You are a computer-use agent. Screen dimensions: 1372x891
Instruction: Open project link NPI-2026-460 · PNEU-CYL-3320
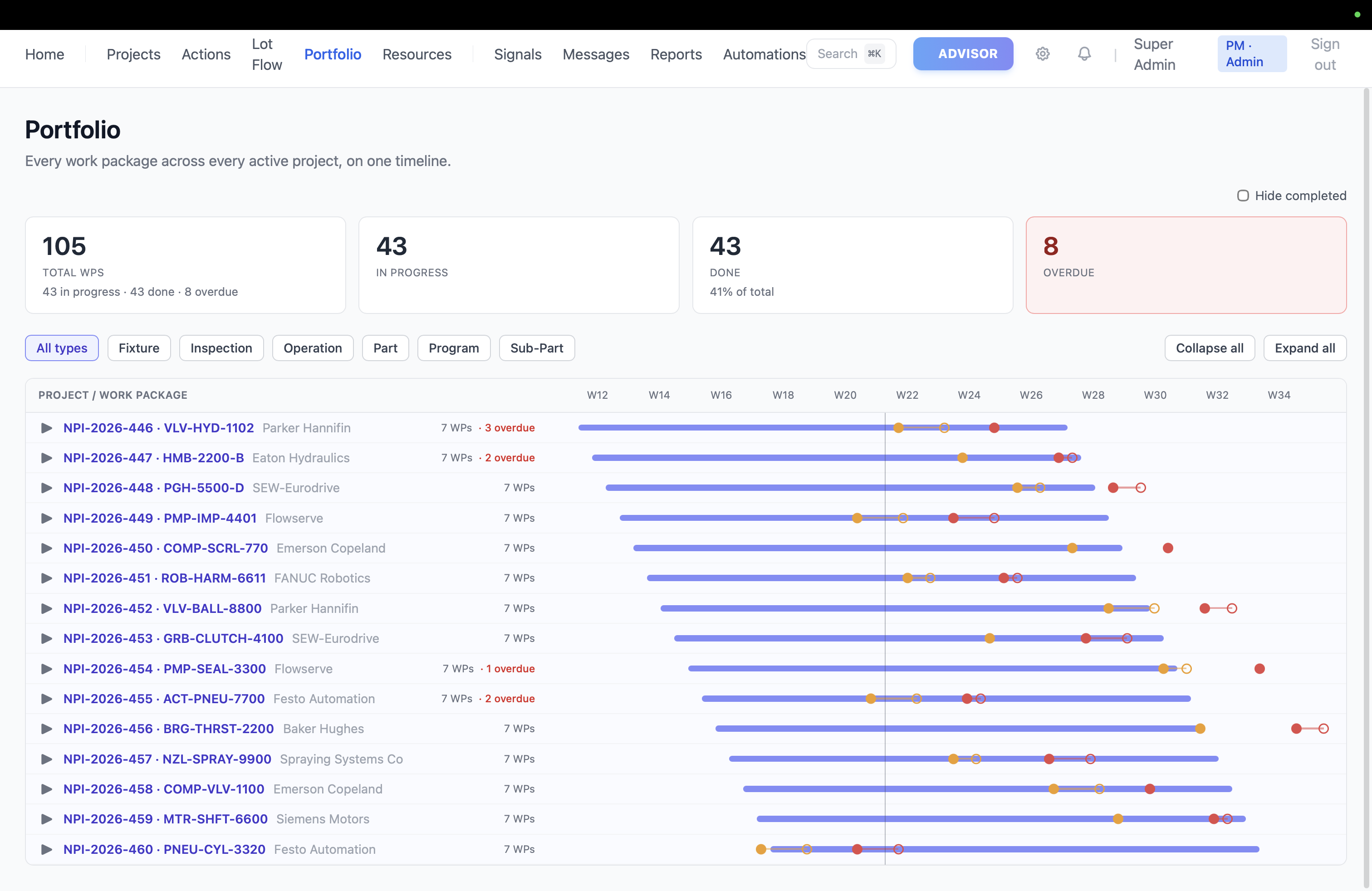click(164, 850)
